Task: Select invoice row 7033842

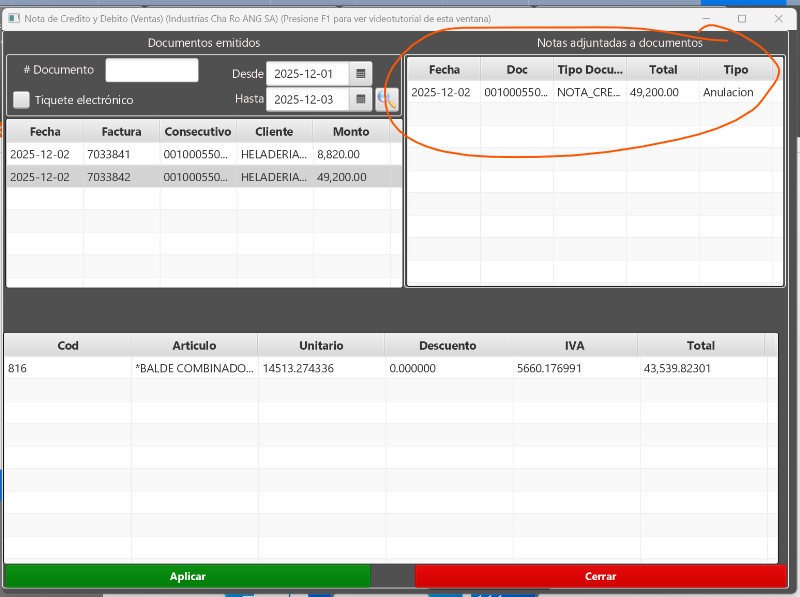Action: point(121,177)
